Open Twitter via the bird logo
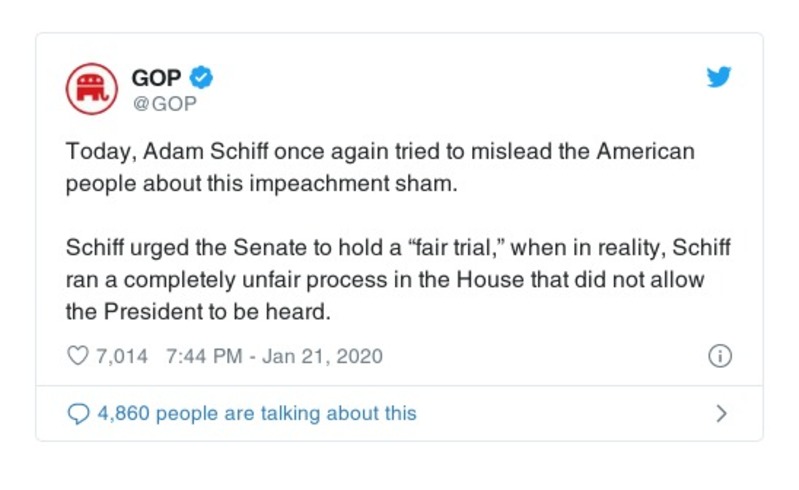Viewport: 799px width, 490px height. pyautogui.click(x=719, y=77)
